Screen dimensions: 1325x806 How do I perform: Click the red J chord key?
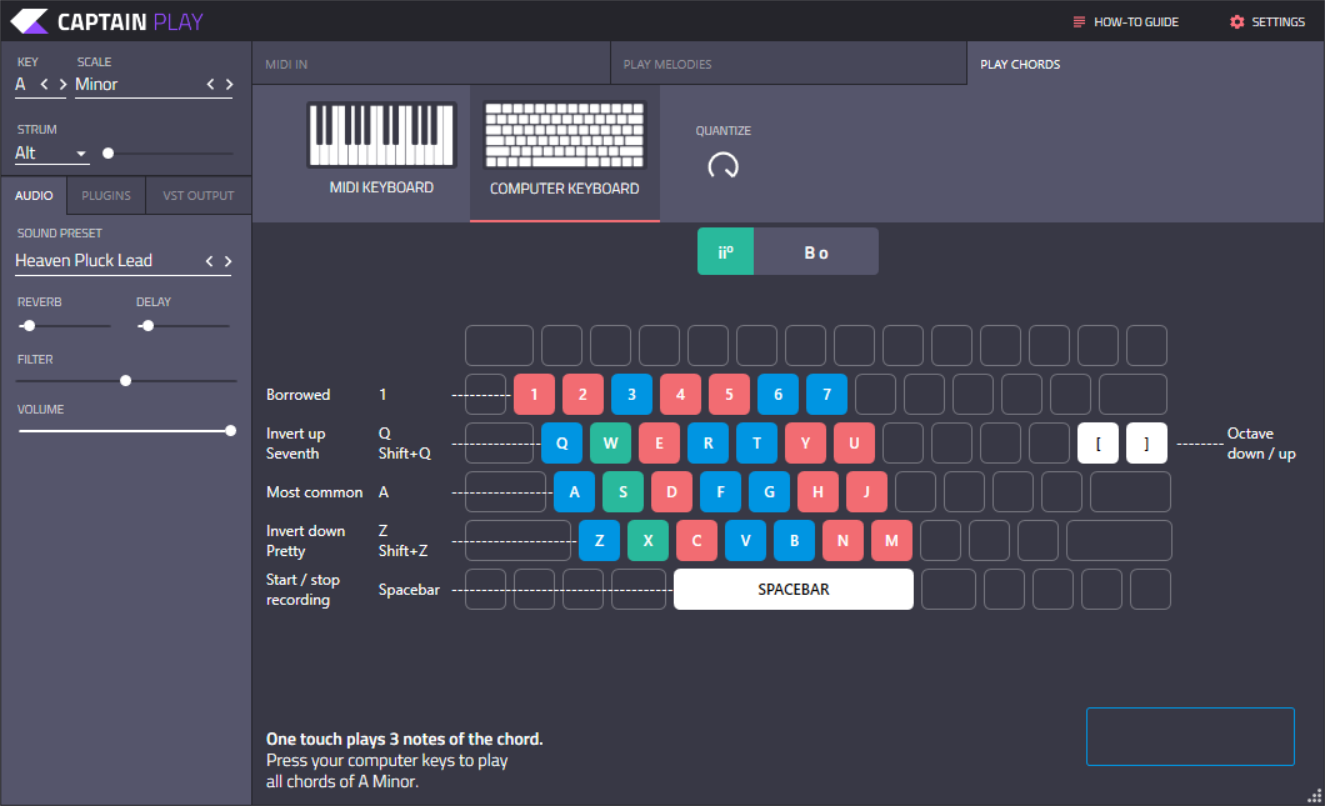point(867,492)
